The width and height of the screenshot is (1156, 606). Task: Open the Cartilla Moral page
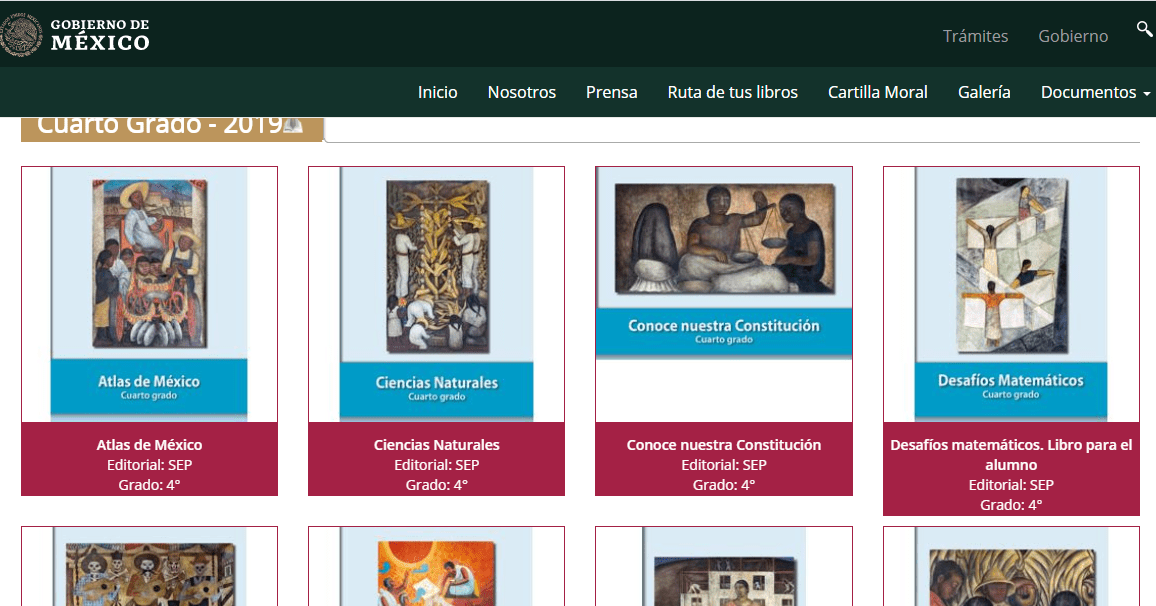(x=877, y=92)
